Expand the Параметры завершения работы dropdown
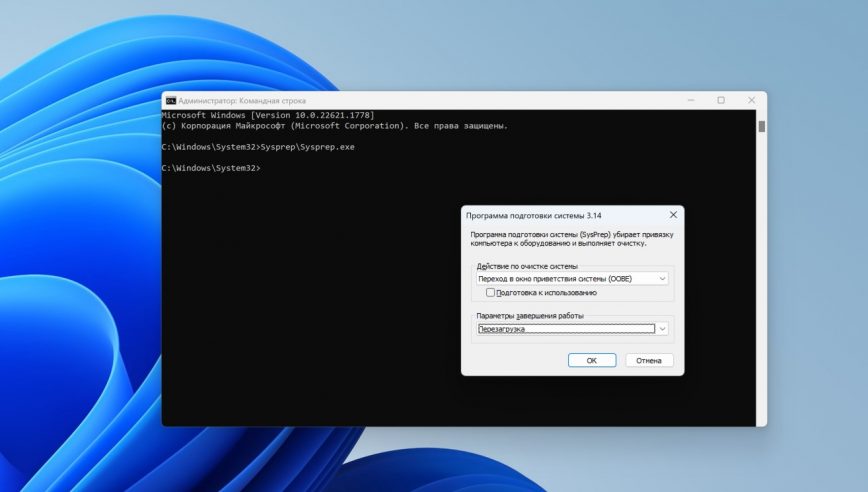868x492 pixels. pos(572,329)
